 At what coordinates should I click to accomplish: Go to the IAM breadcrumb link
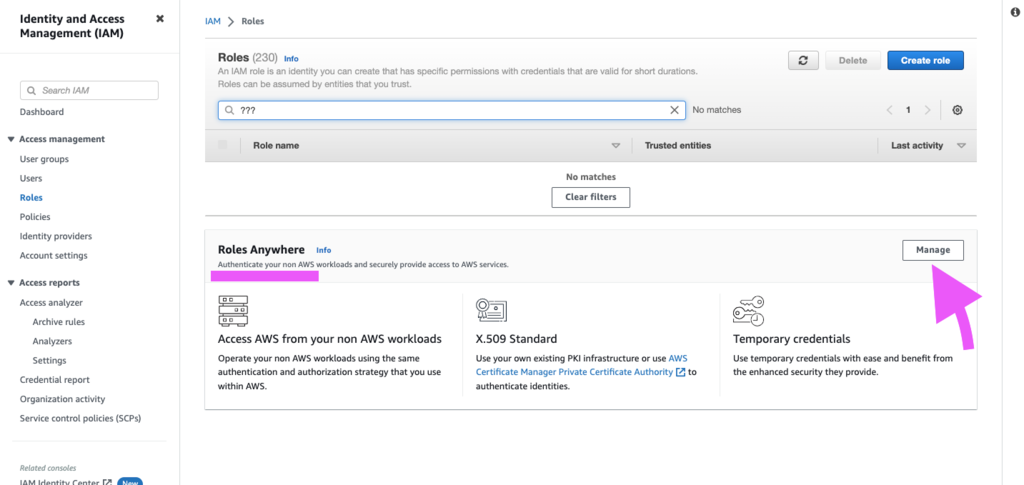pyautogui.click(x=212, y=21)
